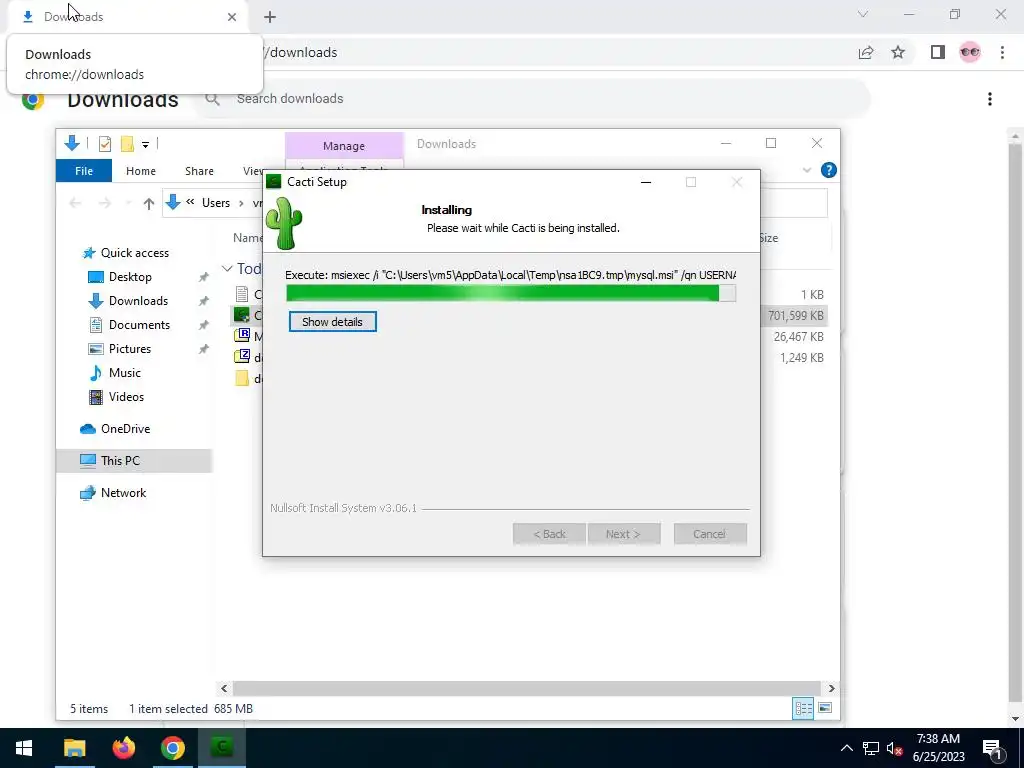
Task: Select the Manage tab in File Explorer
Action: click(344, 146)
